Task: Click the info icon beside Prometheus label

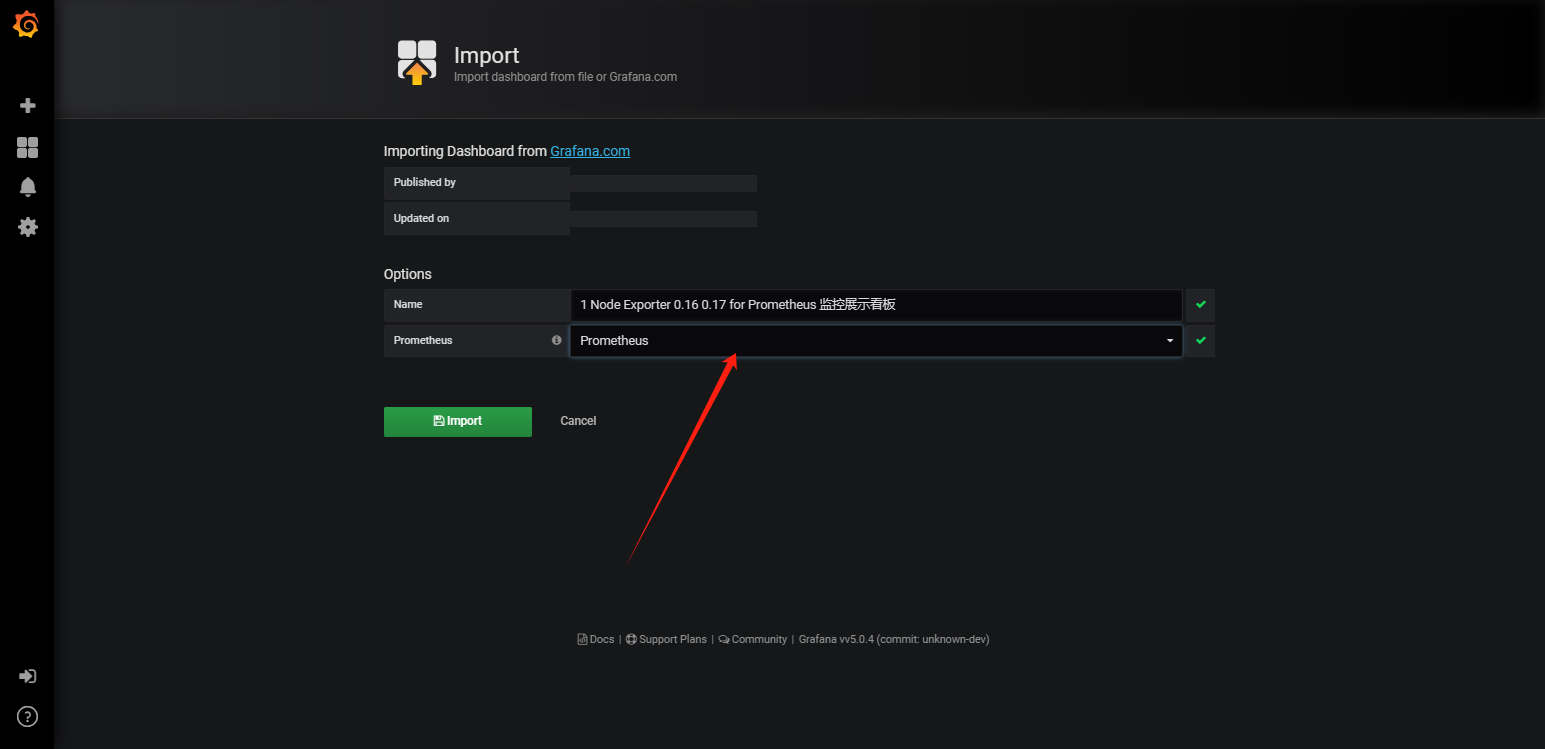Action: [x=557, y=340]
